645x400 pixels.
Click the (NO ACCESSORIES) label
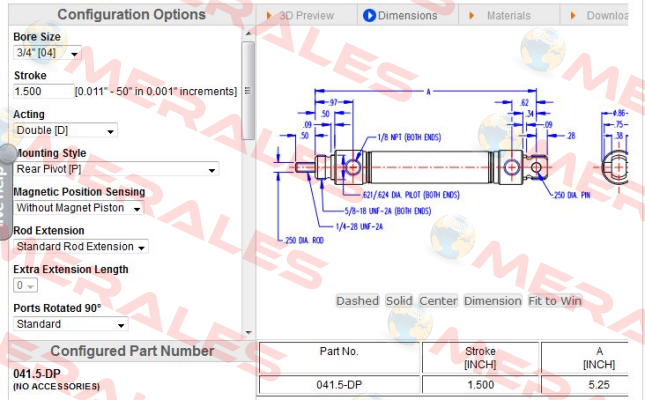[x=57, y=386]
